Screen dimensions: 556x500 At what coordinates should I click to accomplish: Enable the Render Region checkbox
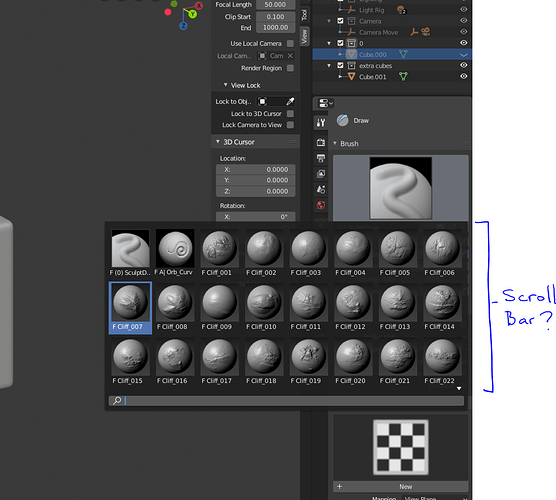pos(290,68)
